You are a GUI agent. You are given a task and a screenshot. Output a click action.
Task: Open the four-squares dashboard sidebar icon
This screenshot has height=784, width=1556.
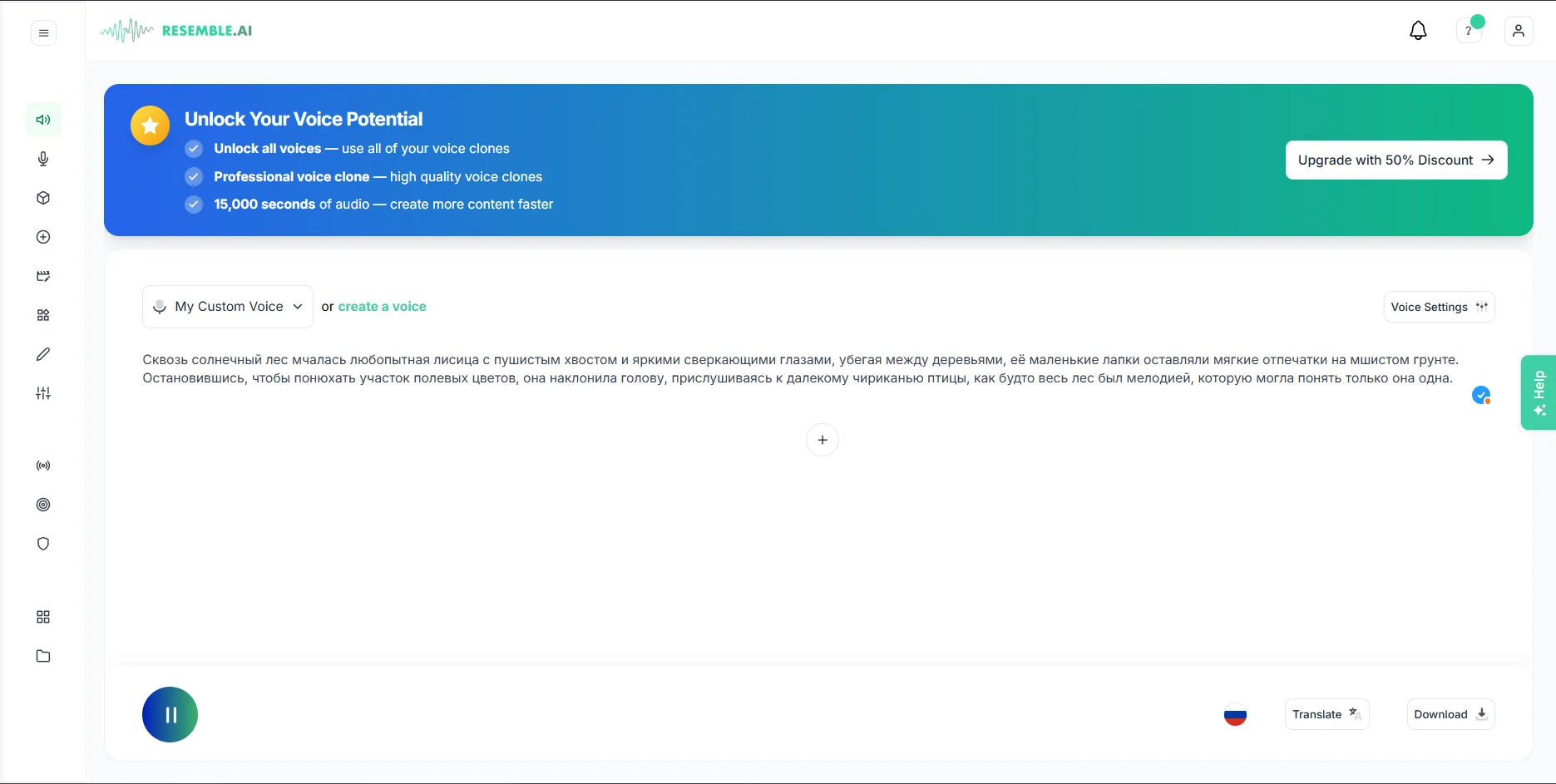(x=43, y=617)
